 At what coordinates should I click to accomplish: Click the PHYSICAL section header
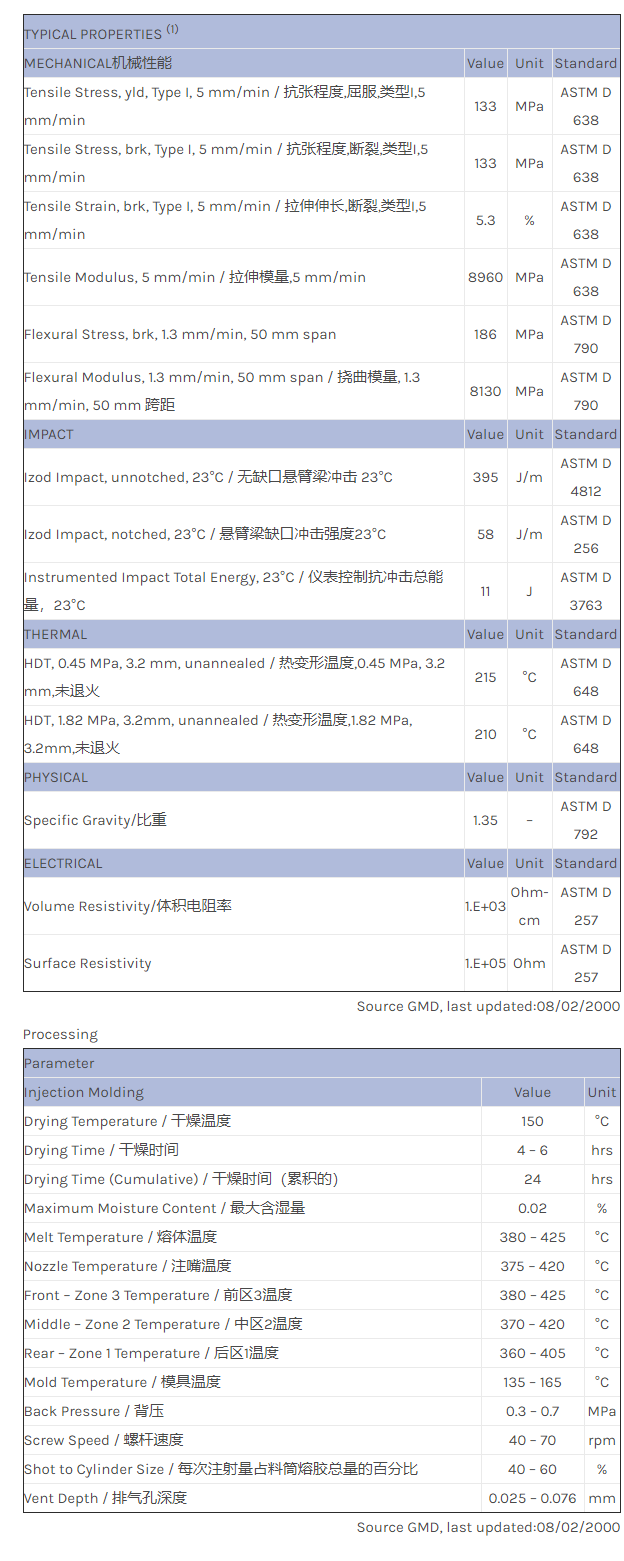pos(56,777)
